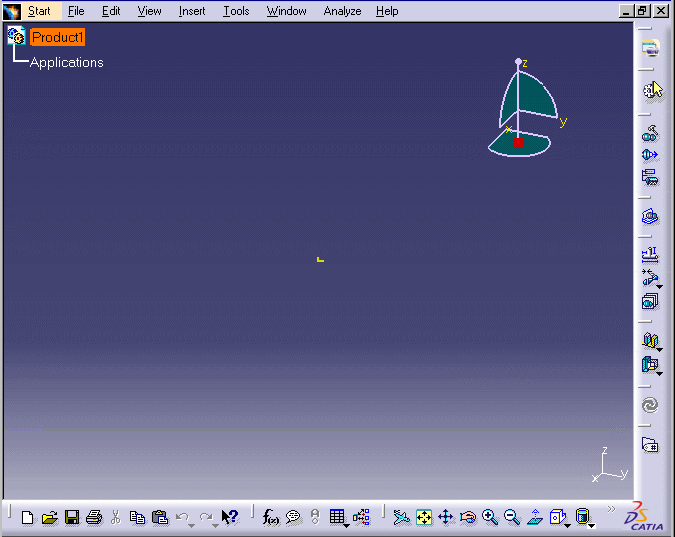Viewport: 675px width, 537px height.
Task: Expand the view mode shading dropdown
Action: (592, 525)
